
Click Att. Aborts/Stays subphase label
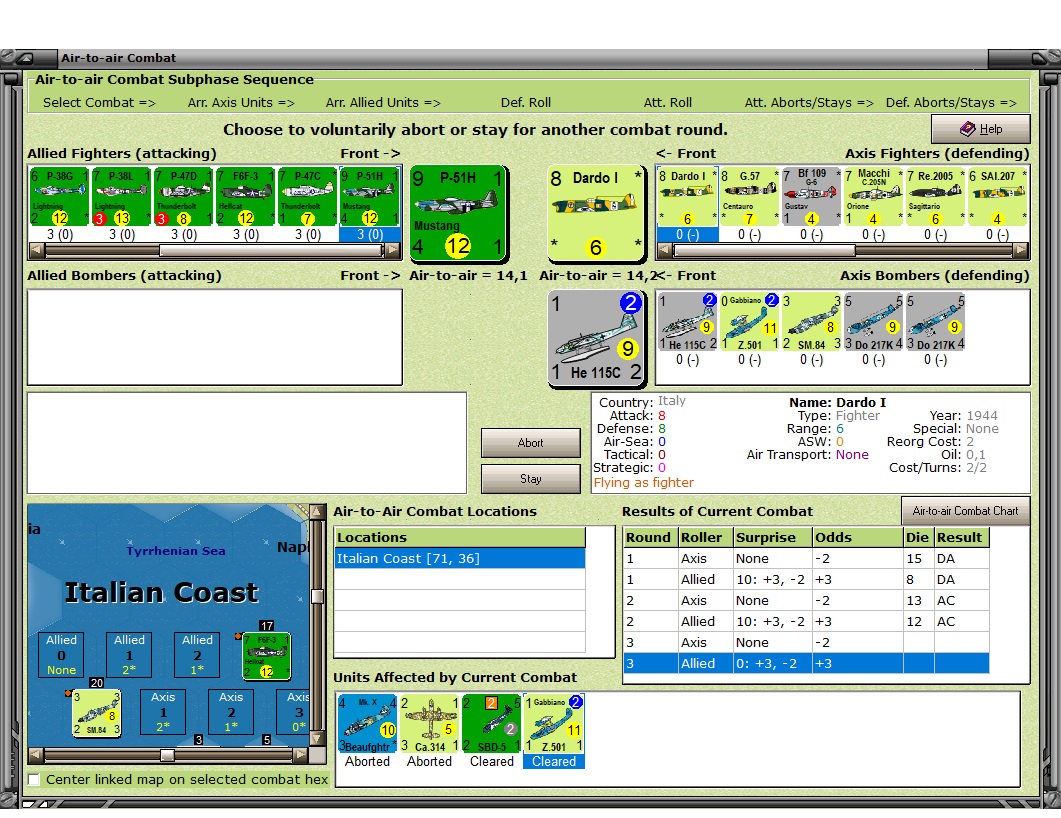click(x=809, y=103)
